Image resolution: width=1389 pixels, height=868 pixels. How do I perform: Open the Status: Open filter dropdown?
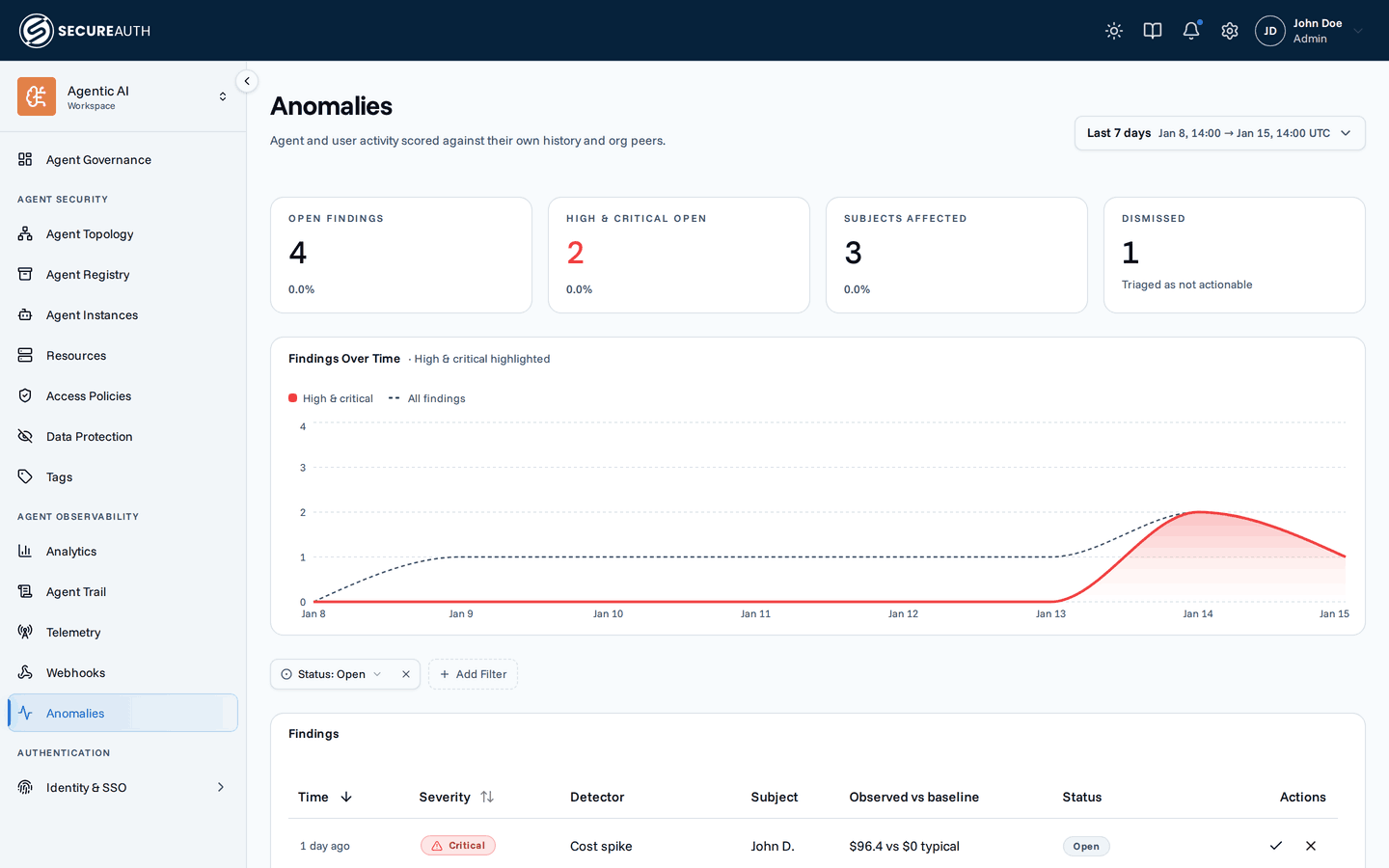click(x=331, y=674)
